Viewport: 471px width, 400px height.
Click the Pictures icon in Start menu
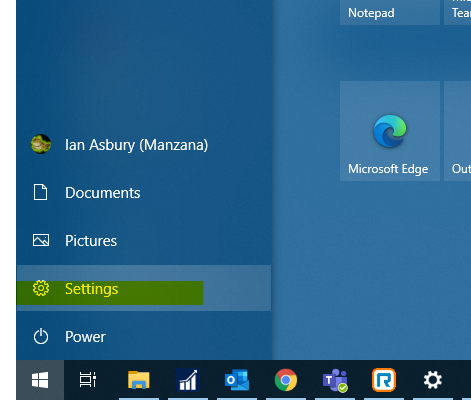coord(41,240)
